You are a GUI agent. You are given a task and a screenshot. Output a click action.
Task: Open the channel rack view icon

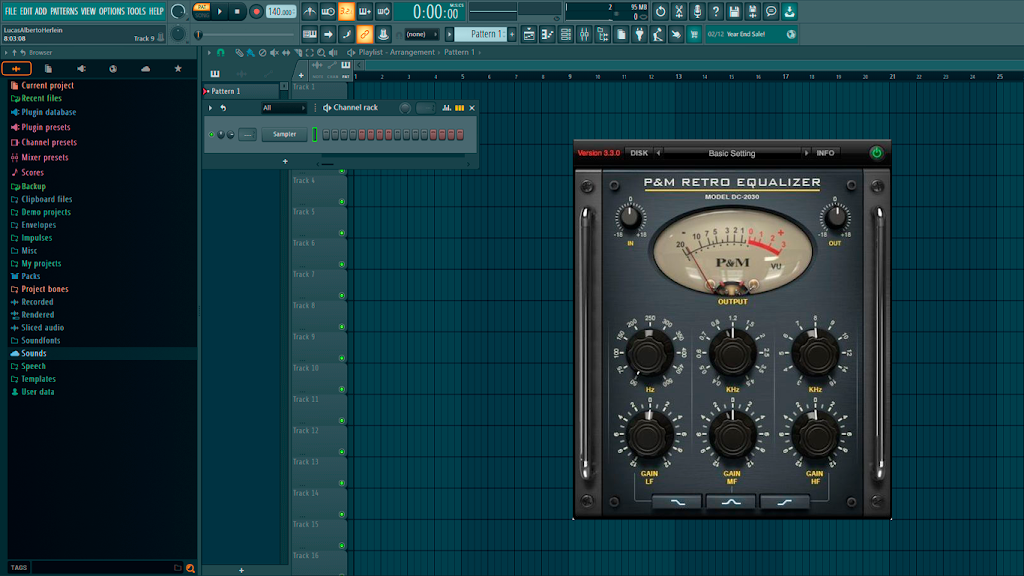566,34
